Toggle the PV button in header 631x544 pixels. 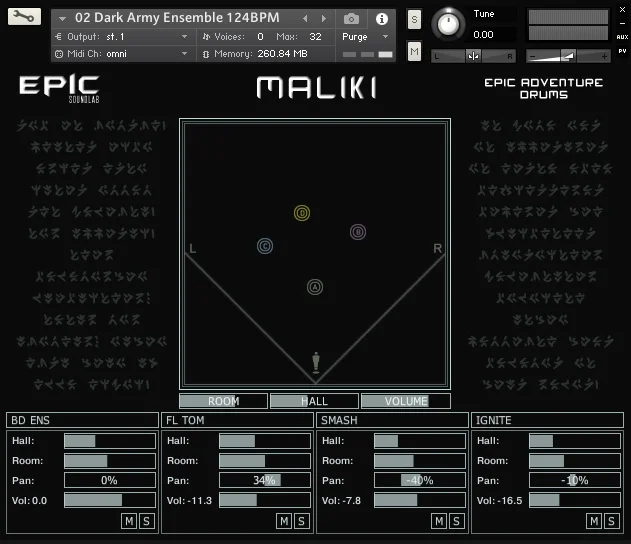(x=622, y=51)
